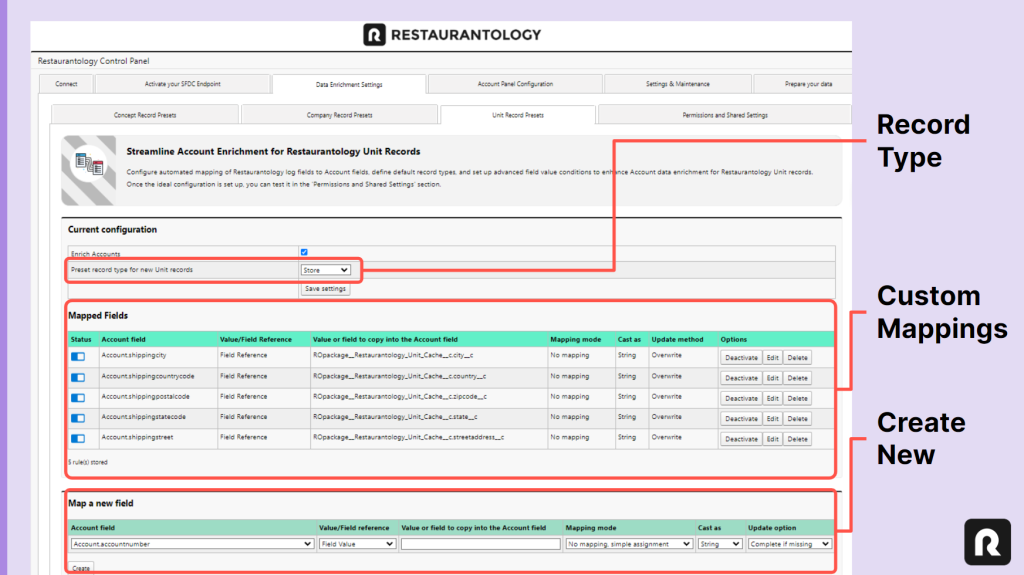Click the Create button under Map a new field
The image size is (1024, 575).
(81, 568)
